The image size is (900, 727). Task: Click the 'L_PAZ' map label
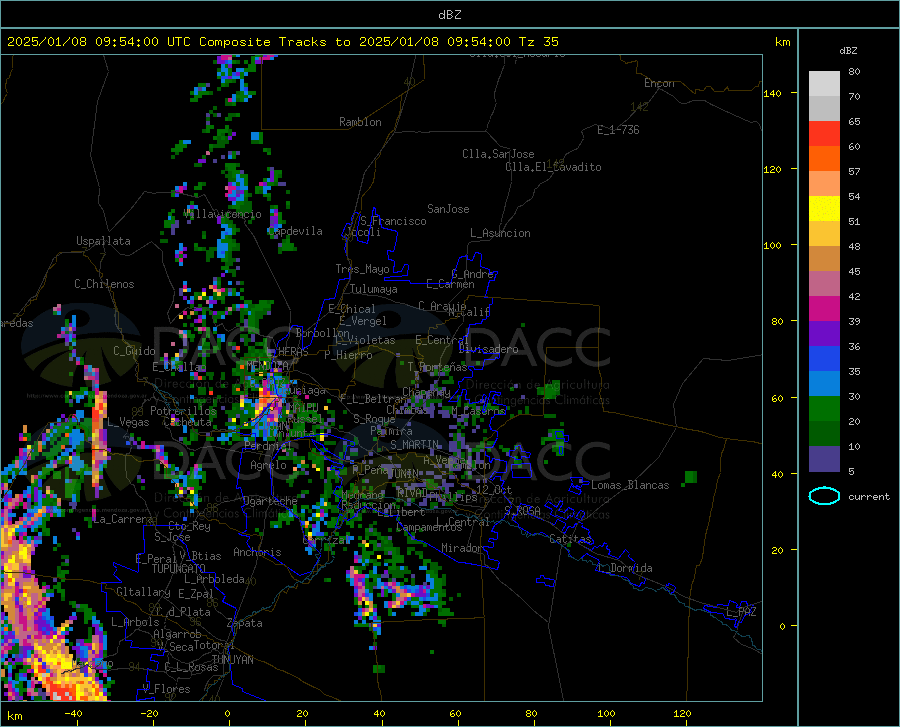click(741, 612)
